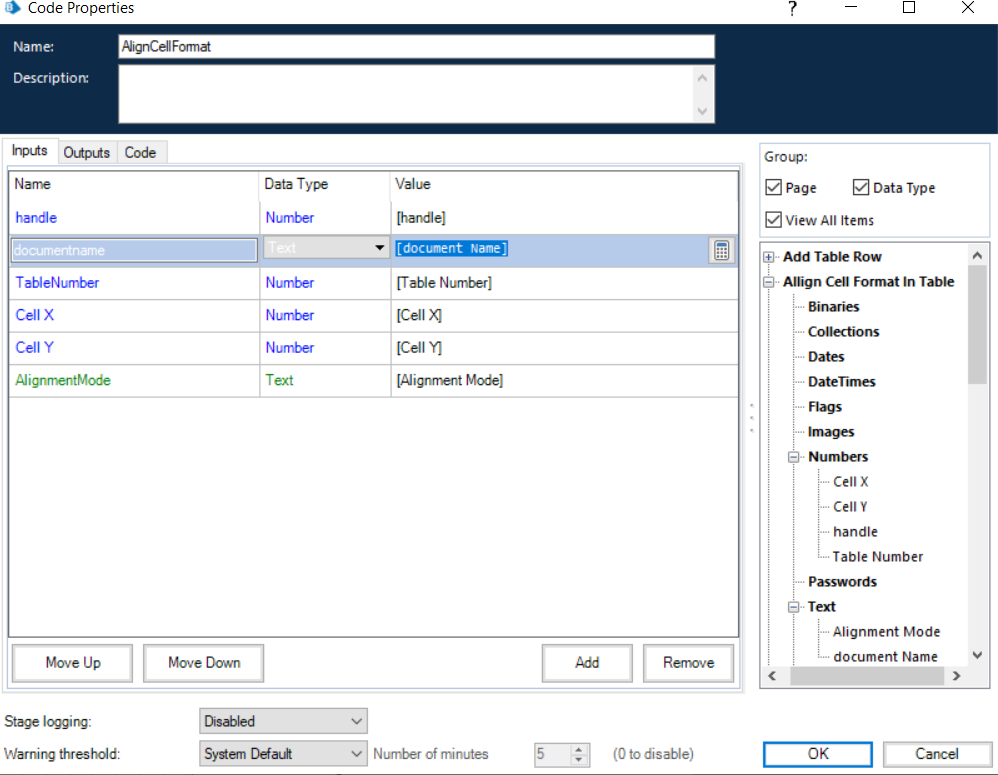Open the Warning threshold dropdown
The height and width of the screenshot is (775, 998).
point(283,754)
